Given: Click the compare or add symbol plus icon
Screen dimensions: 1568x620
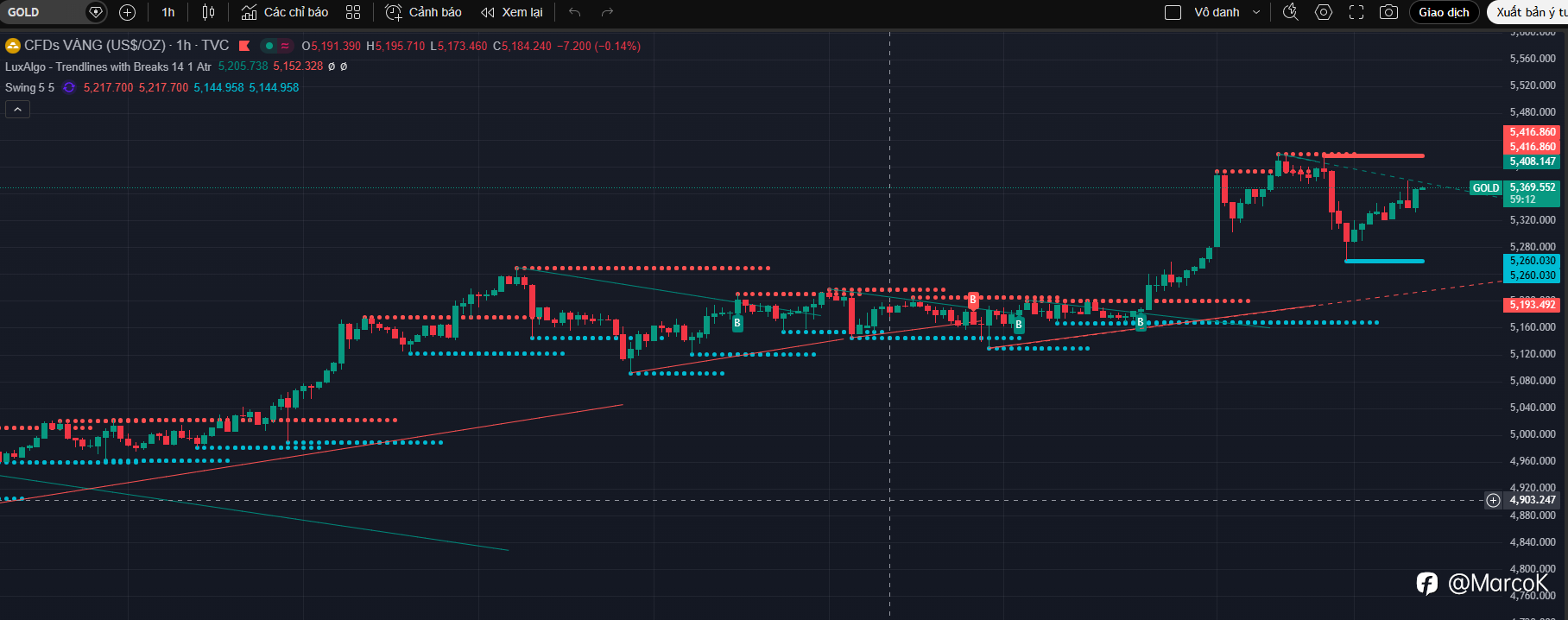Looking at the screenshot, I should tap(127, 12).
